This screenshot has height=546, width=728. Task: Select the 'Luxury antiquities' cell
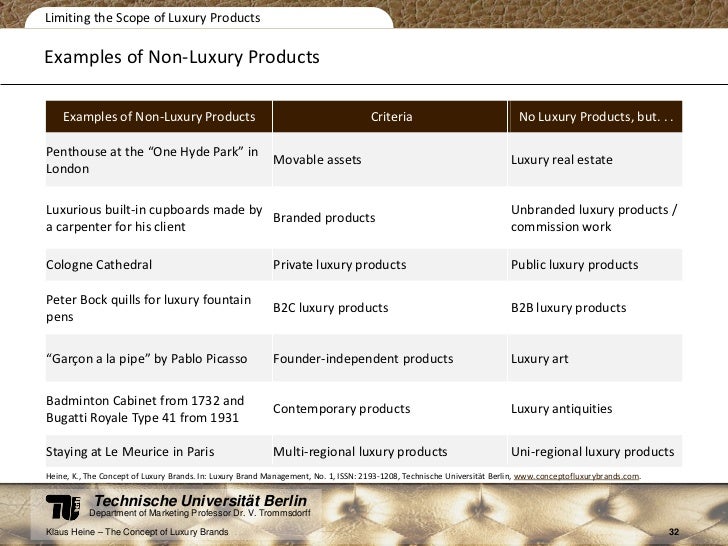[595, 409]
